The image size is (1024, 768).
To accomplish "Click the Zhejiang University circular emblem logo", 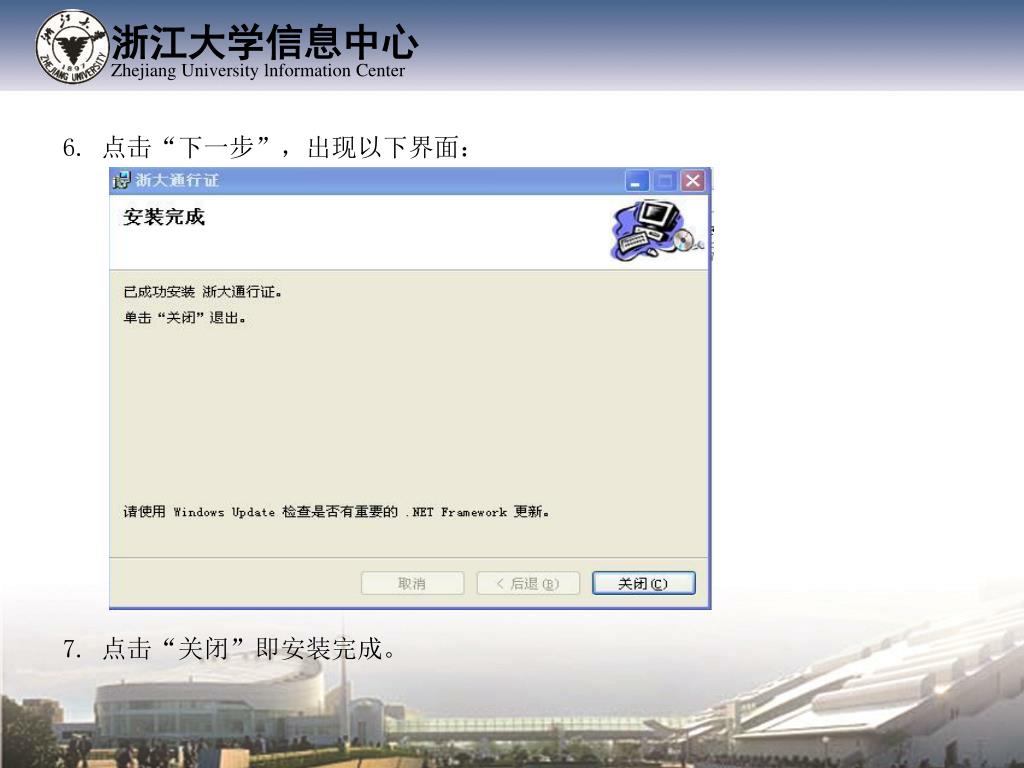I will click(x=72, y=46).
